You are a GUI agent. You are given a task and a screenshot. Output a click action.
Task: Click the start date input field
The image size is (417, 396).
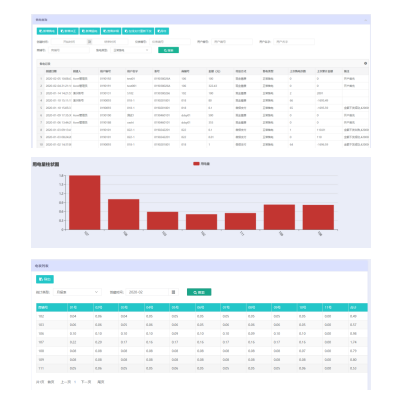click(69, 42)
